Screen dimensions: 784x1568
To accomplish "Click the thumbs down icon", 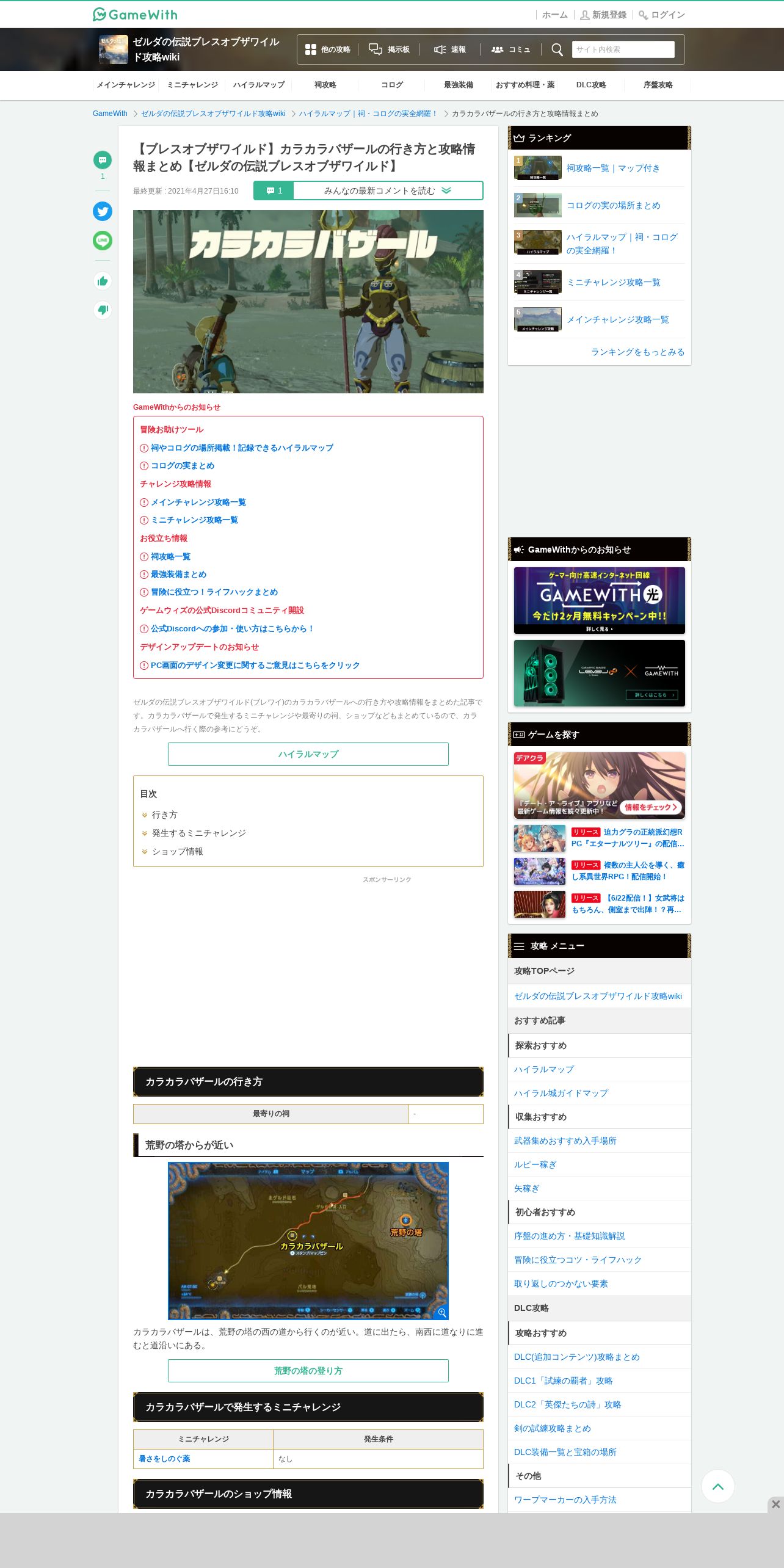I will coord(103,310).
